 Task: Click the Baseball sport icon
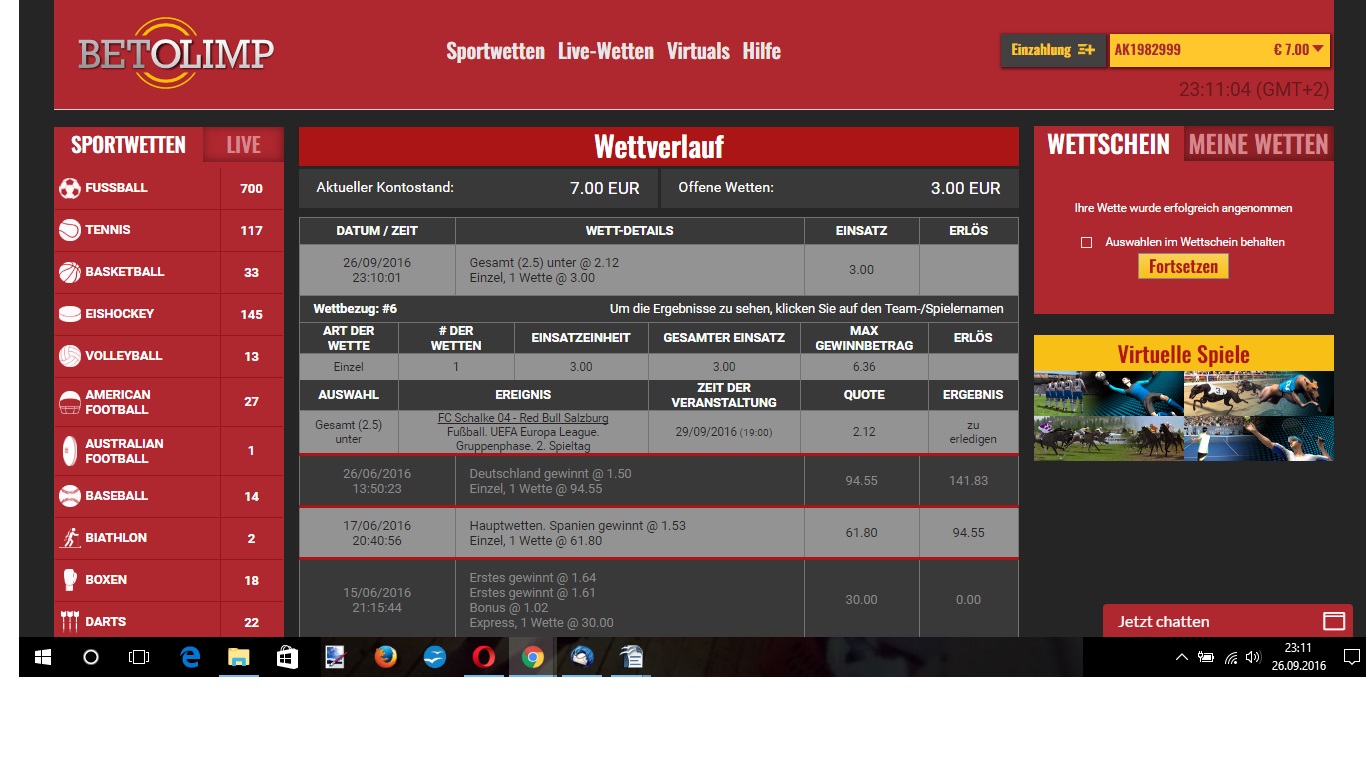click(x=70, y=496)
